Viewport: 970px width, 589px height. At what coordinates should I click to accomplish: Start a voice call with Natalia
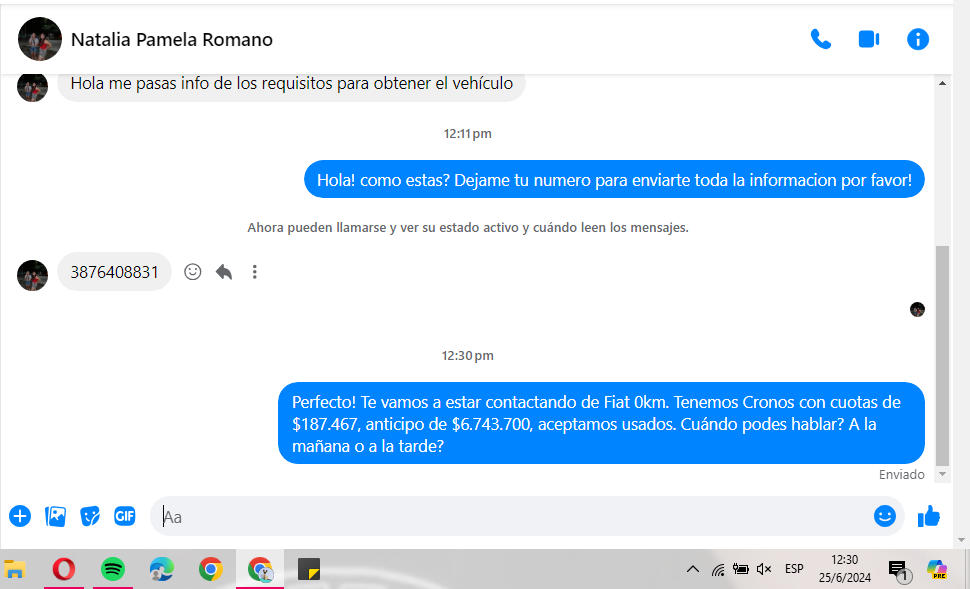[x=820, y=39]
